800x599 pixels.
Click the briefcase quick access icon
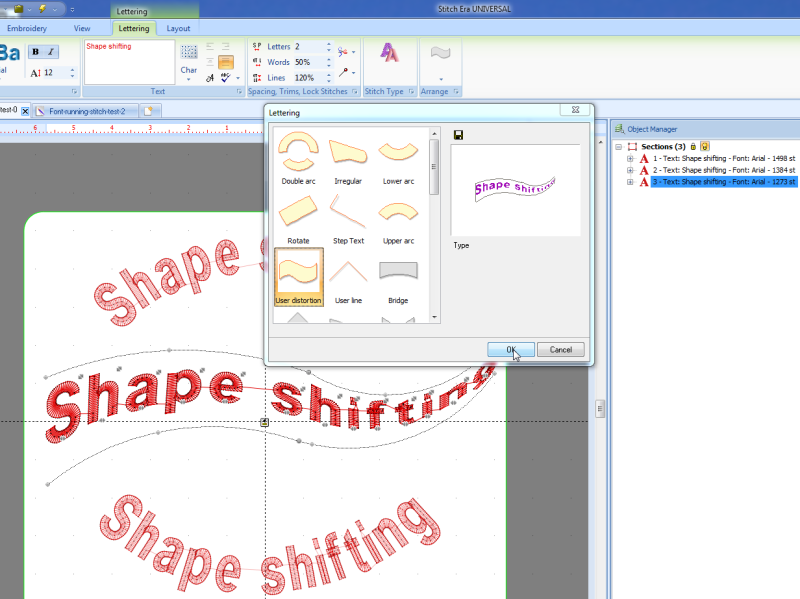[x=18, y=9]
